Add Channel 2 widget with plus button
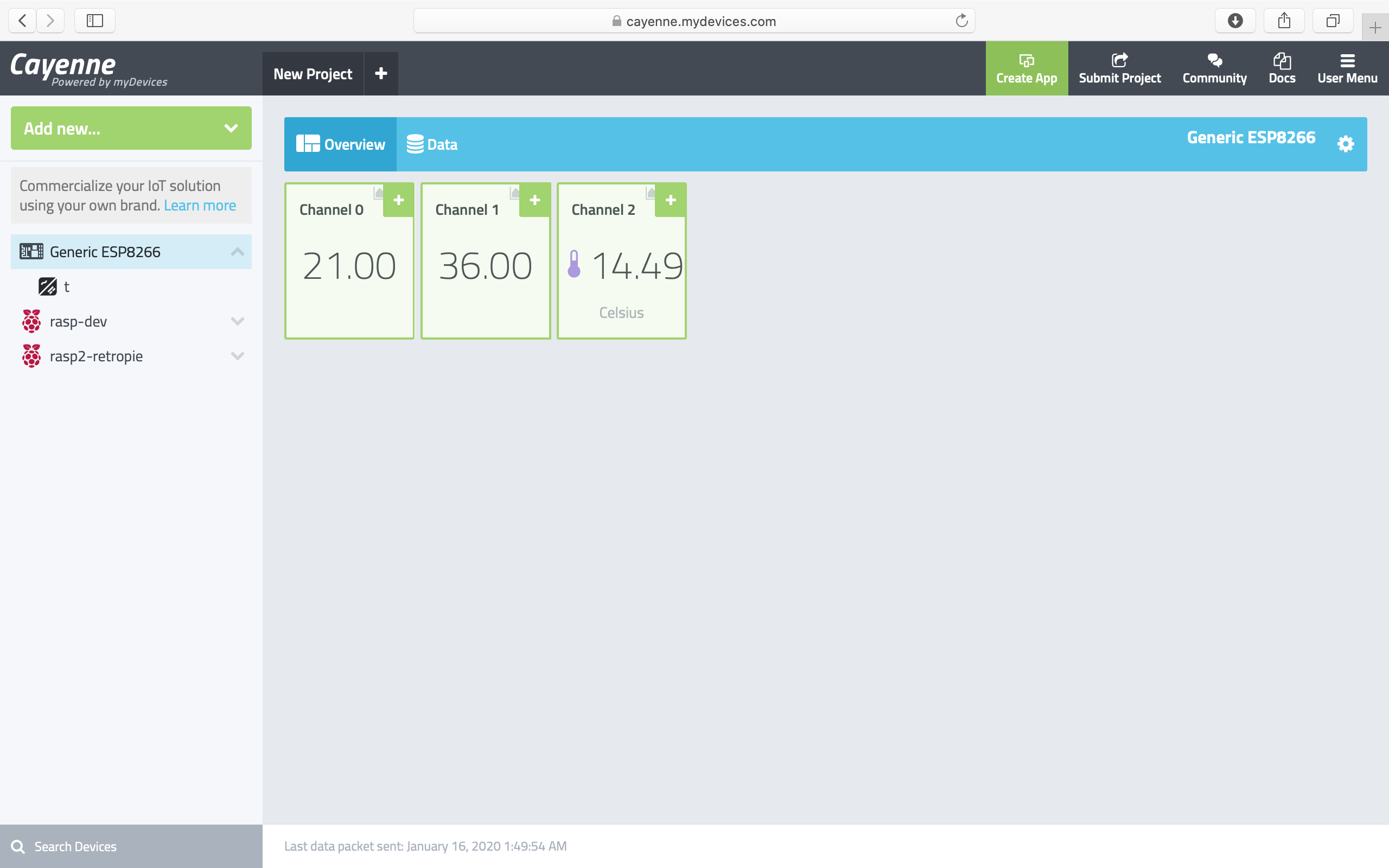The image size is (1389, 868). pyautogui.click(x=671, y=200)
